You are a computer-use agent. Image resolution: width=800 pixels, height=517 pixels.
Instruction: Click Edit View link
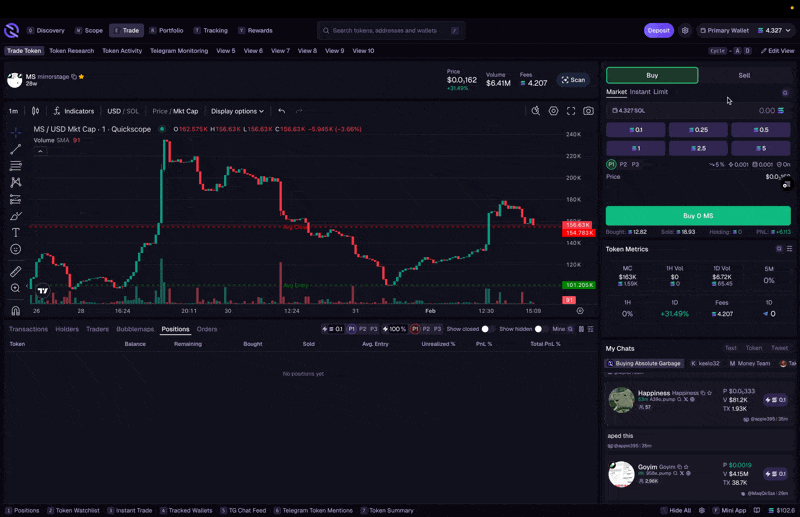pos(778,51)
